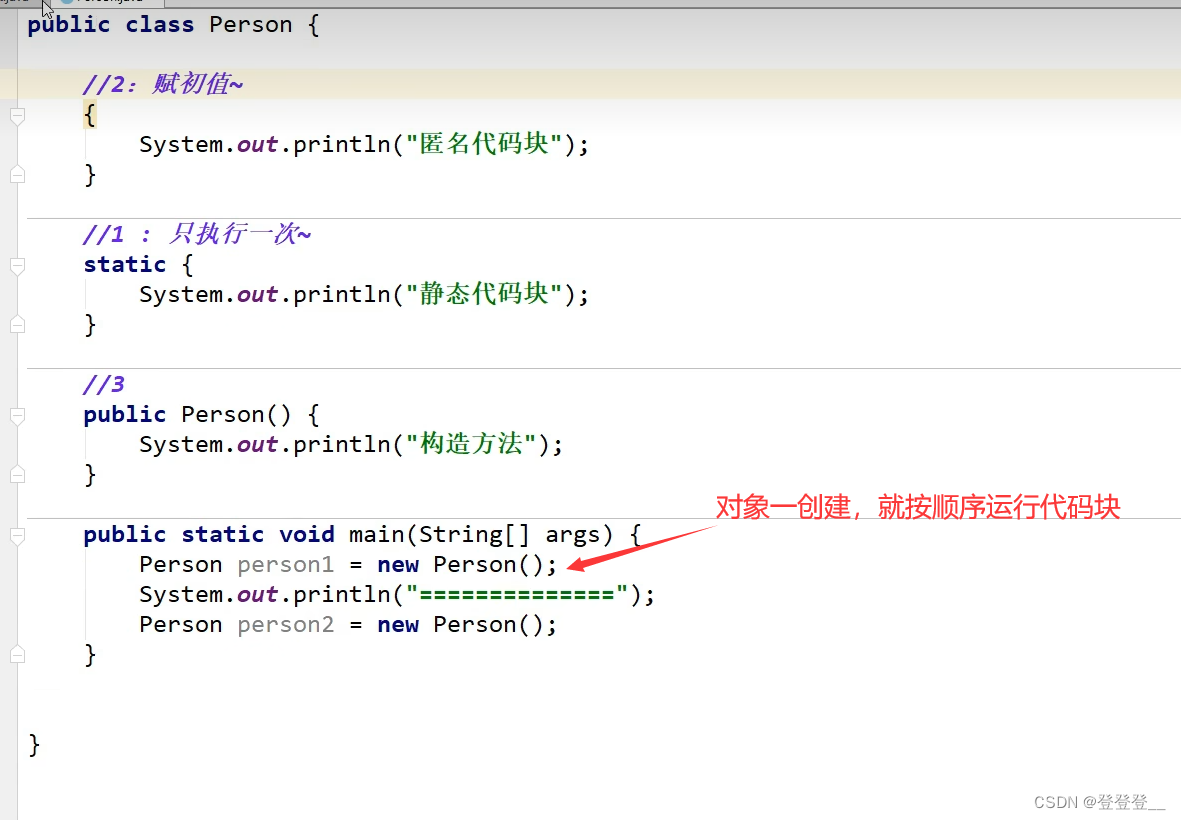Click the void keyword

tap(307, 535)
